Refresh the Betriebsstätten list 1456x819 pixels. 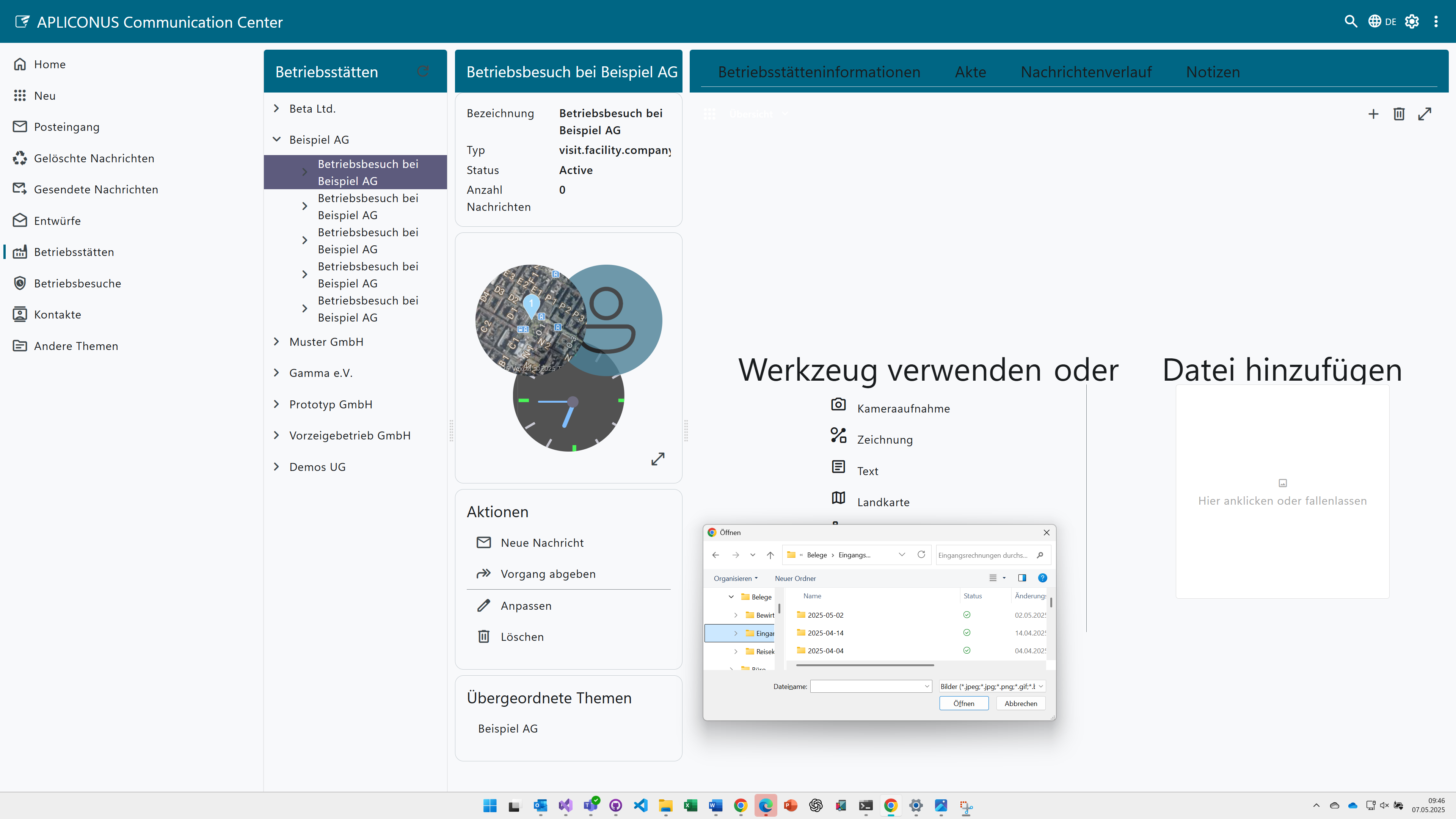click(x=423, y=71)
